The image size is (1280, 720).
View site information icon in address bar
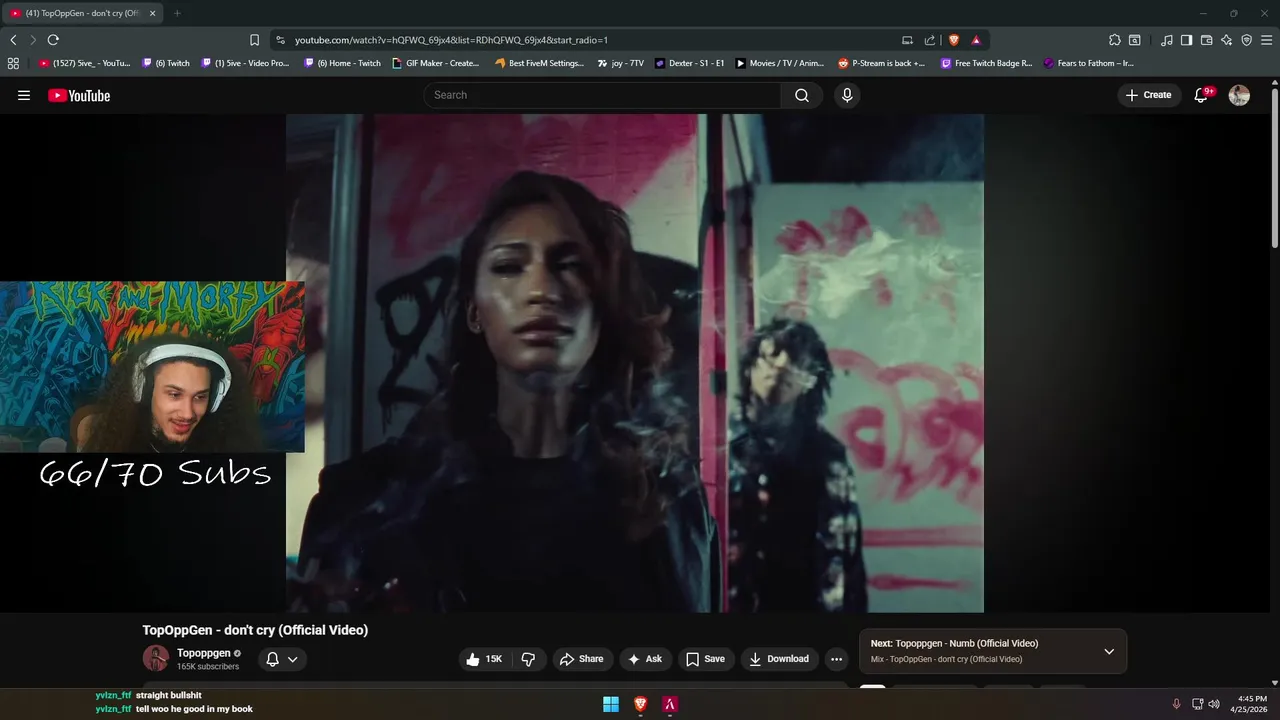280,40
